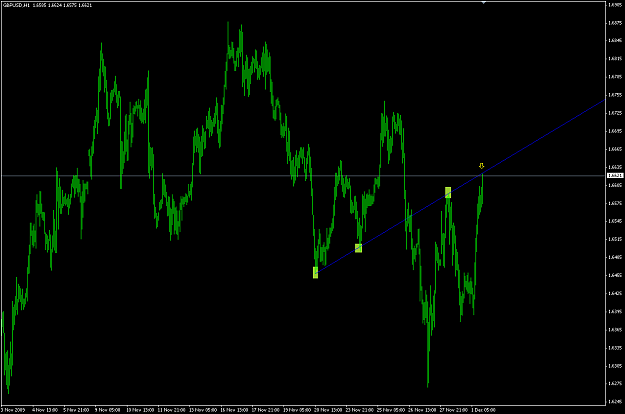
Task: Click the 1.6725 price axis label
Action: pos(615,113)
